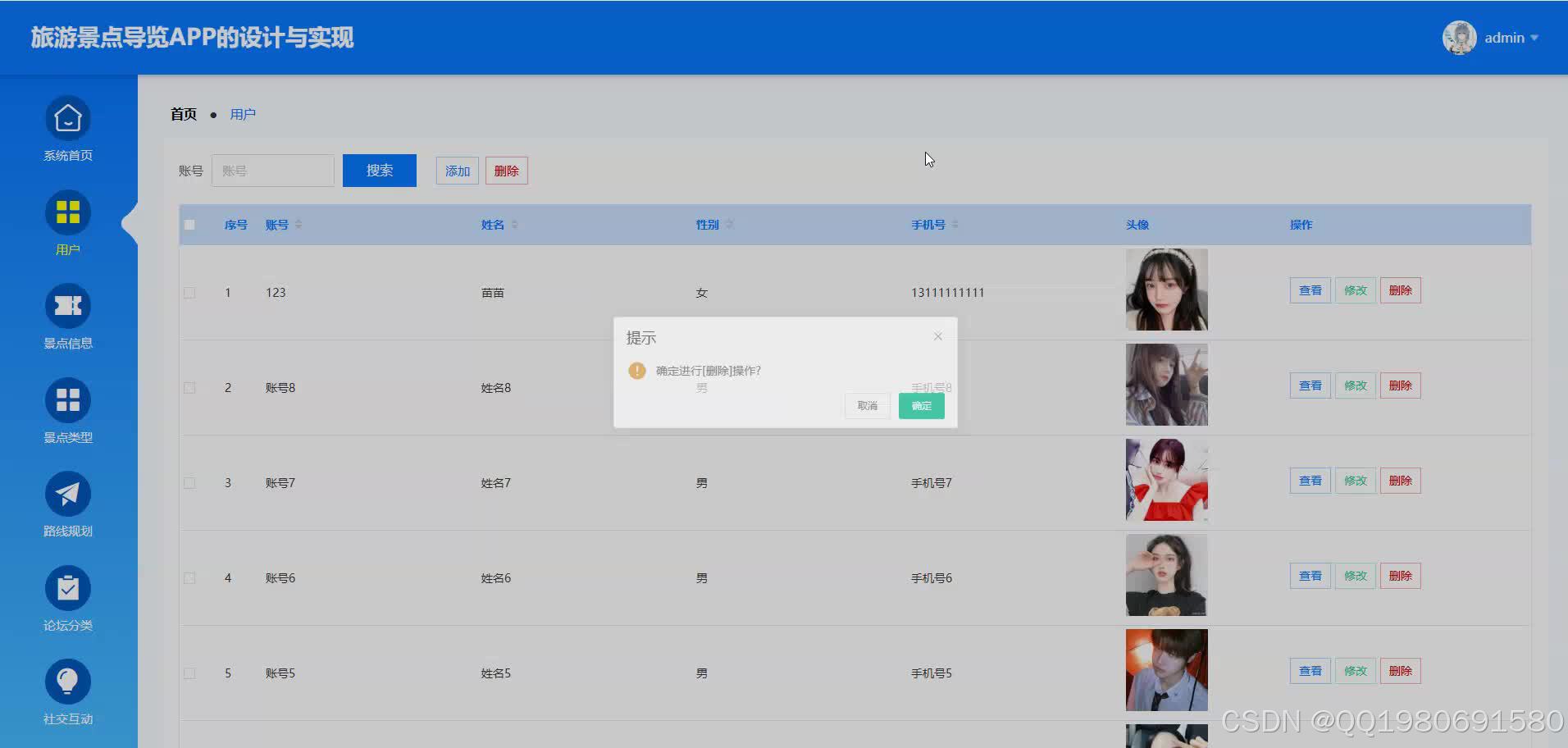
Task: Click 删除 for 姓名8 row
Action: [x=1401, y=385]
